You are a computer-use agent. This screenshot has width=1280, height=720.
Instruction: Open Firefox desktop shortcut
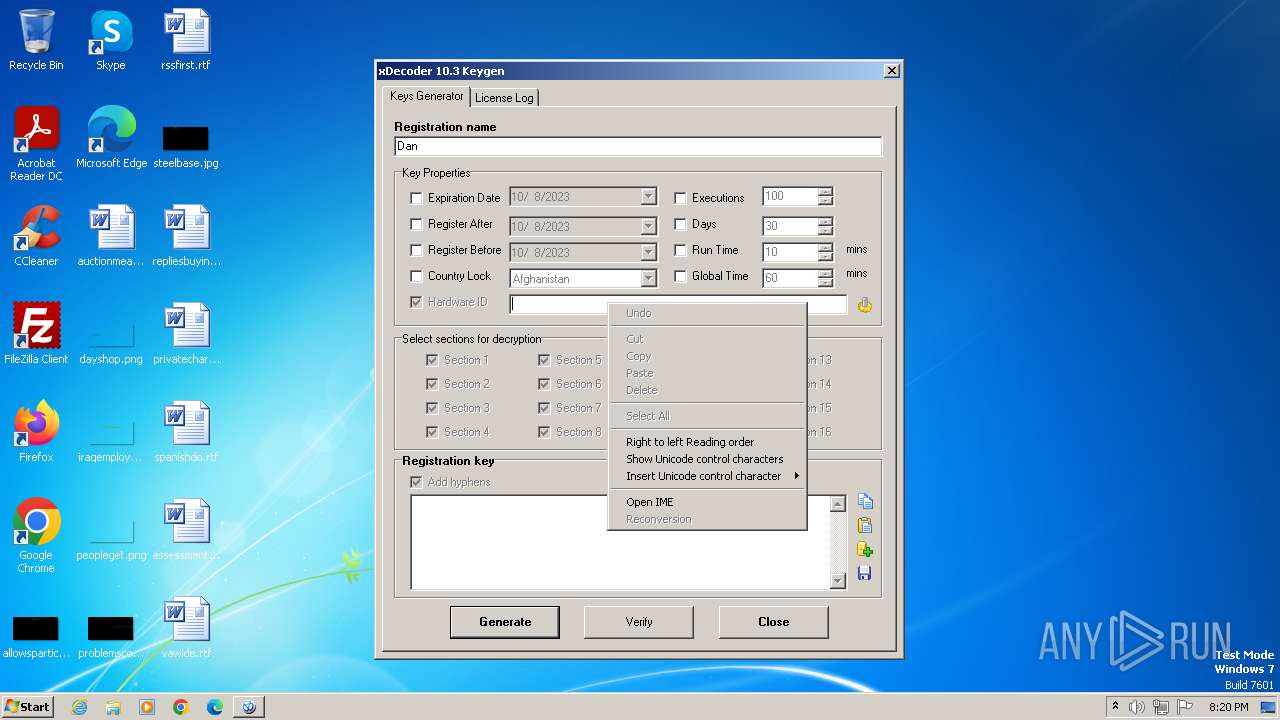36,432
